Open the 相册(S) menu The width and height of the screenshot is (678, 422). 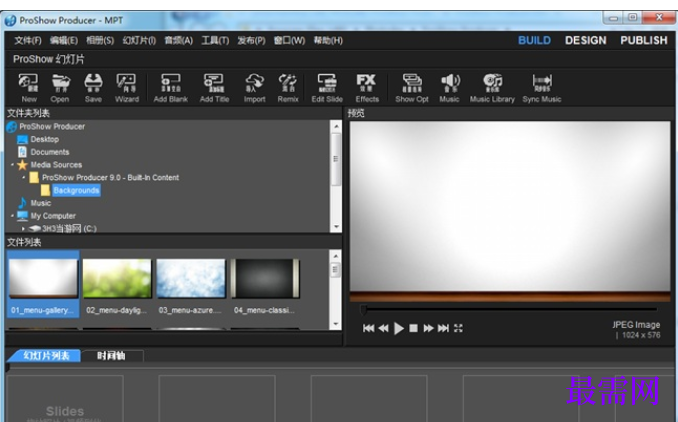(x=100, y=40)
